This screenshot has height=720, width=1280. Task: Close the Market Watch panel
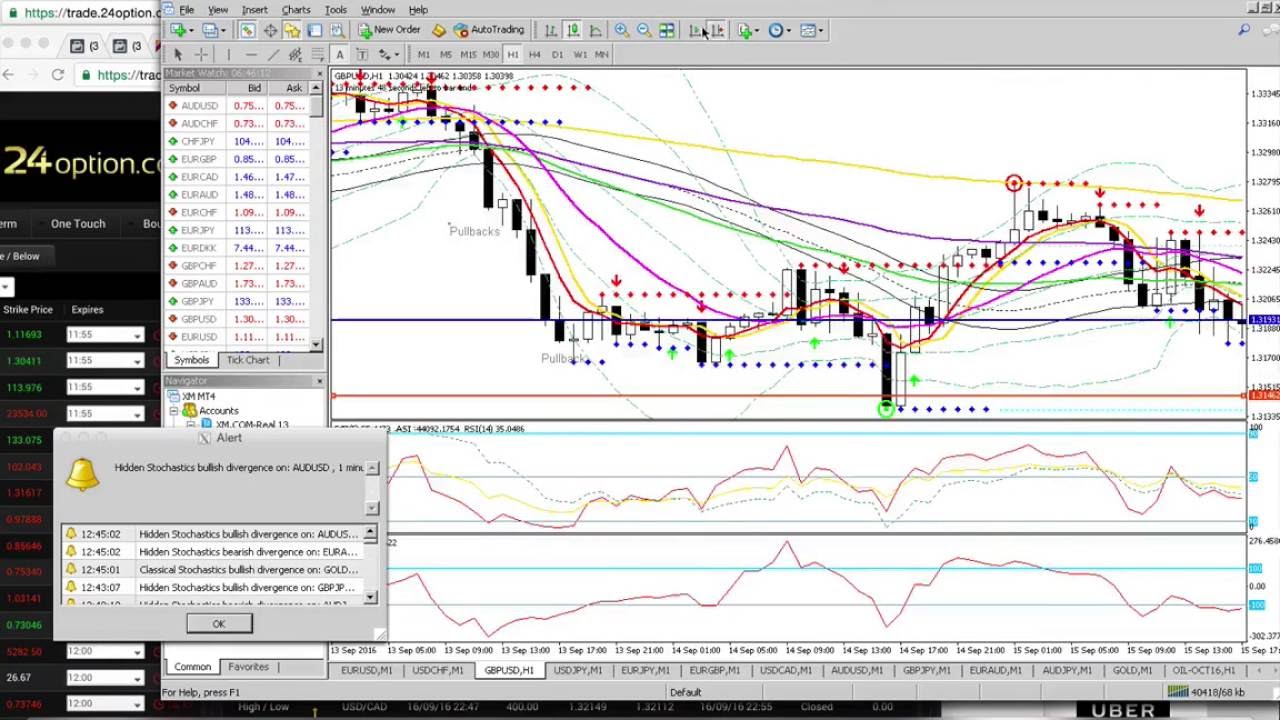pyautogui.click(x=319, y=74)
